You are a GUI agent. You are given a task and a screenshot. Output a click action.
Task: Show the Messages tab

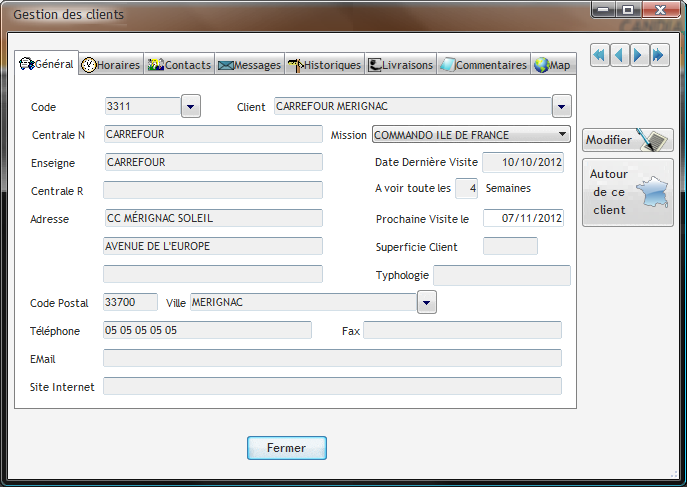[x=250, y=65]
